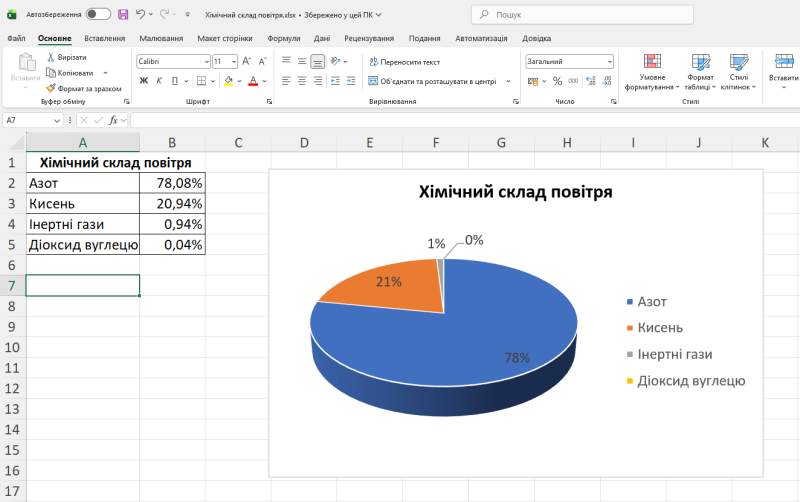Click the increase font size icon
This screenshot has height=502, width=800.
[246, 61]
